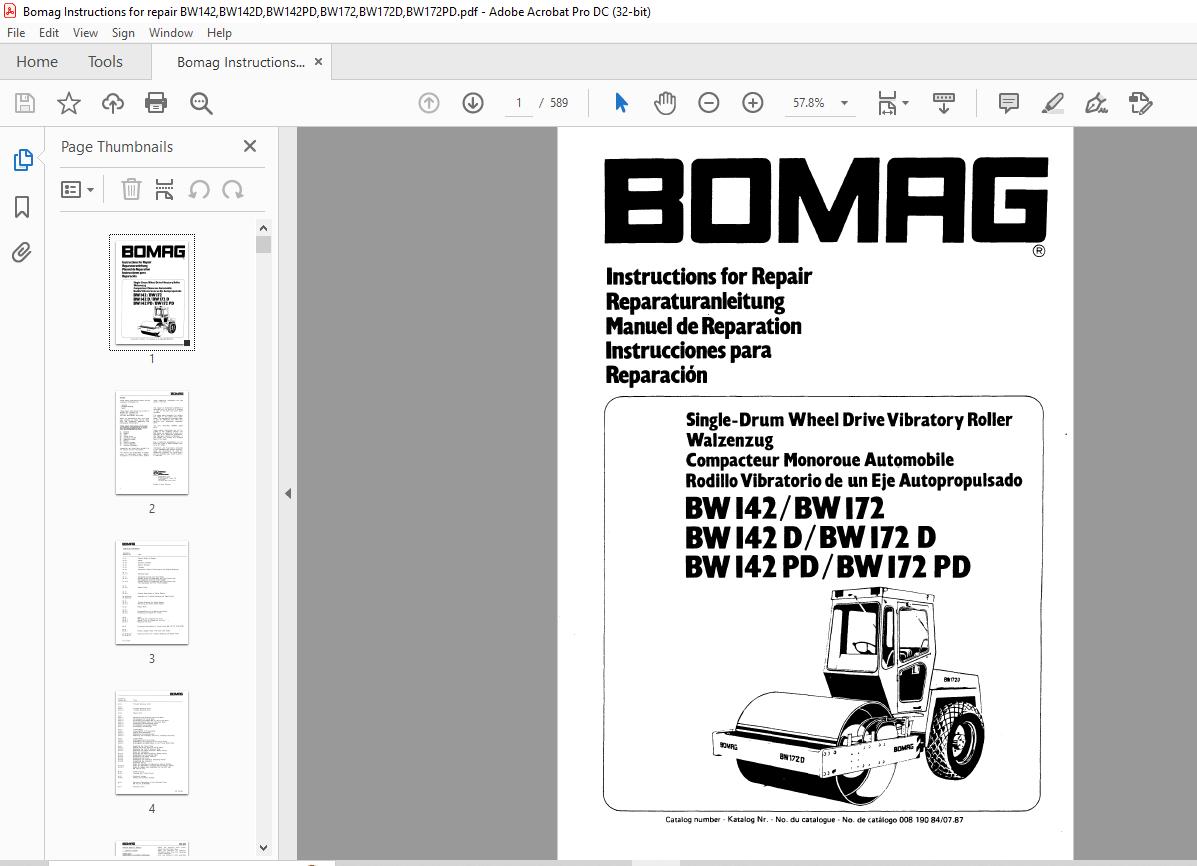Click the cloud upload icon

pos(113,103)
